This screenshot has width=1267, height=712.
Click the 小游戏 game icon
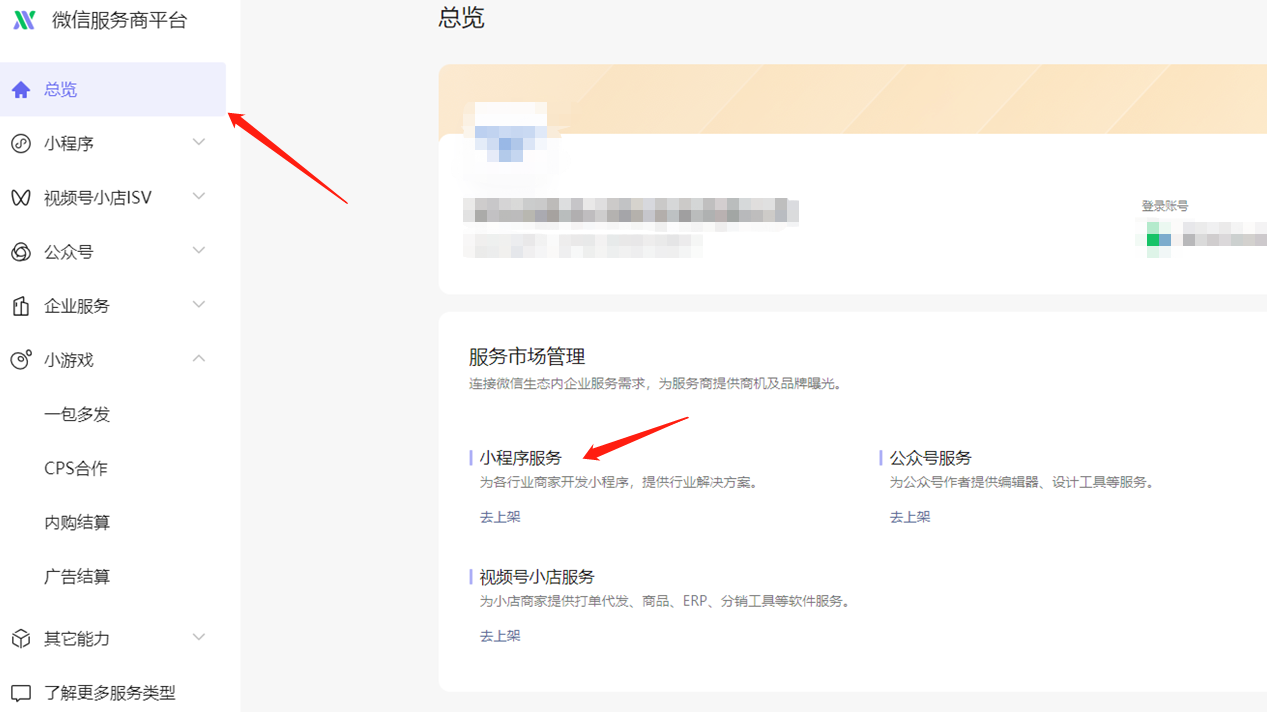[21, 360]
